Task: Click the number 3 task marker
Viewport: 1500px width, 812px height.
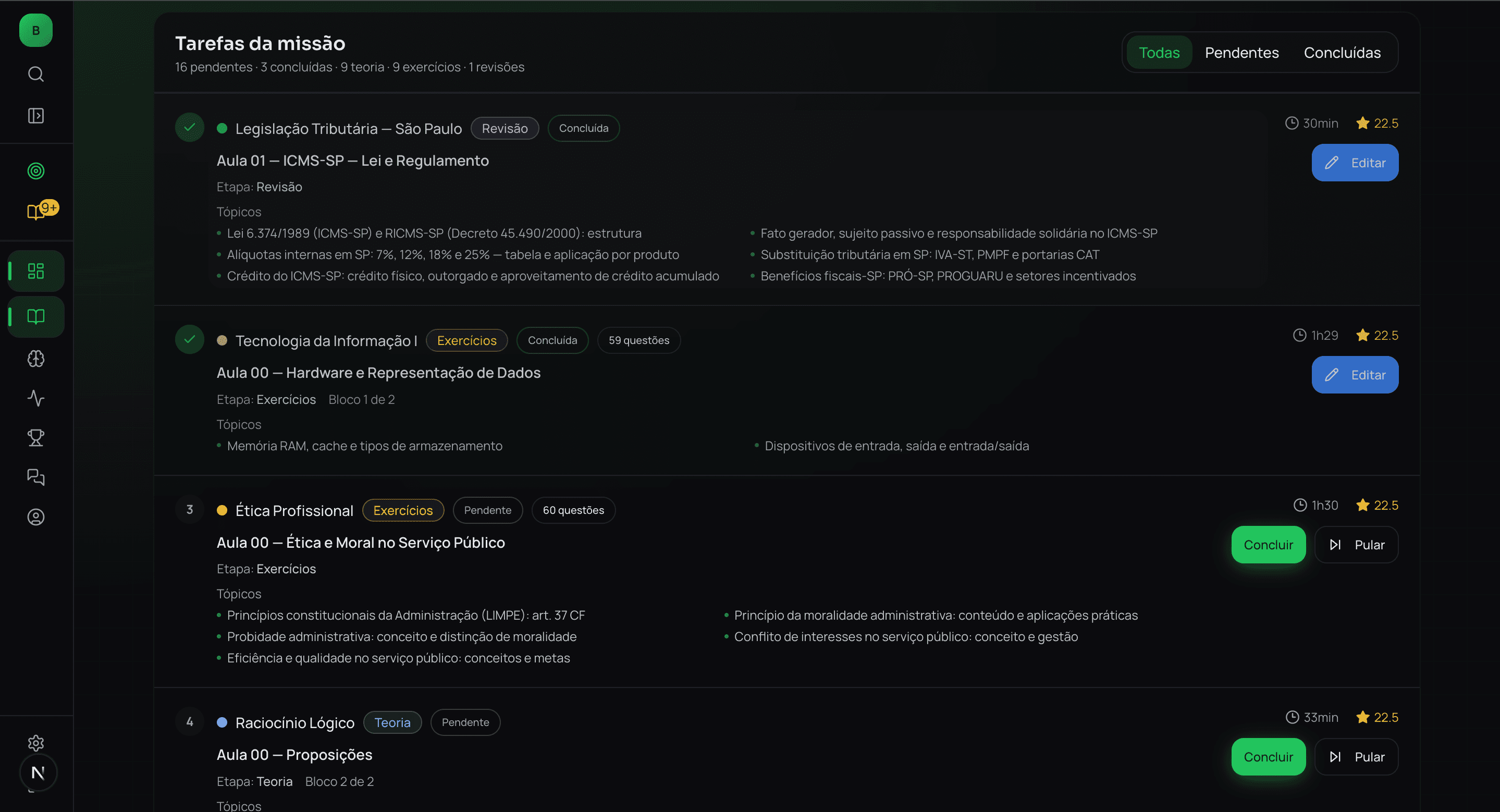Action: 190,509
